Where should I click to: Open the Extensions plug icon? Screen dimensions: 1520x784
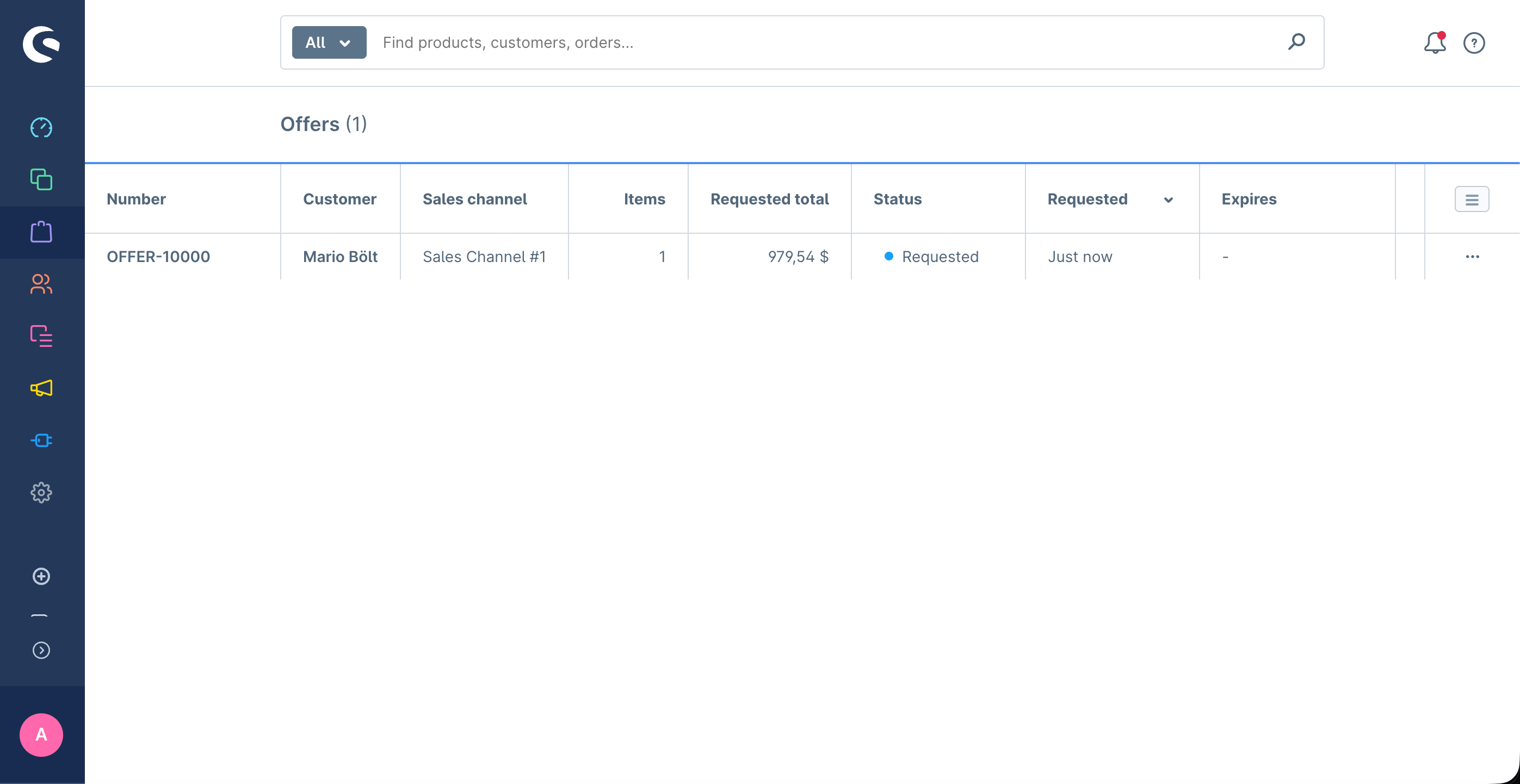coord(41,441)
